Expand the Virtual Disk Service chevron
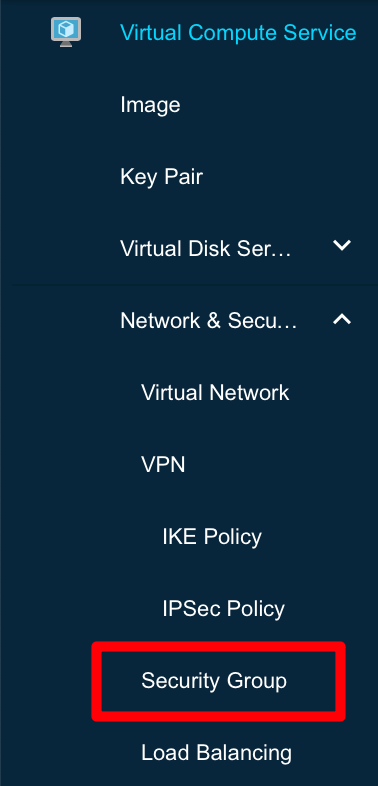378x786 pixels. pos(342,246)
